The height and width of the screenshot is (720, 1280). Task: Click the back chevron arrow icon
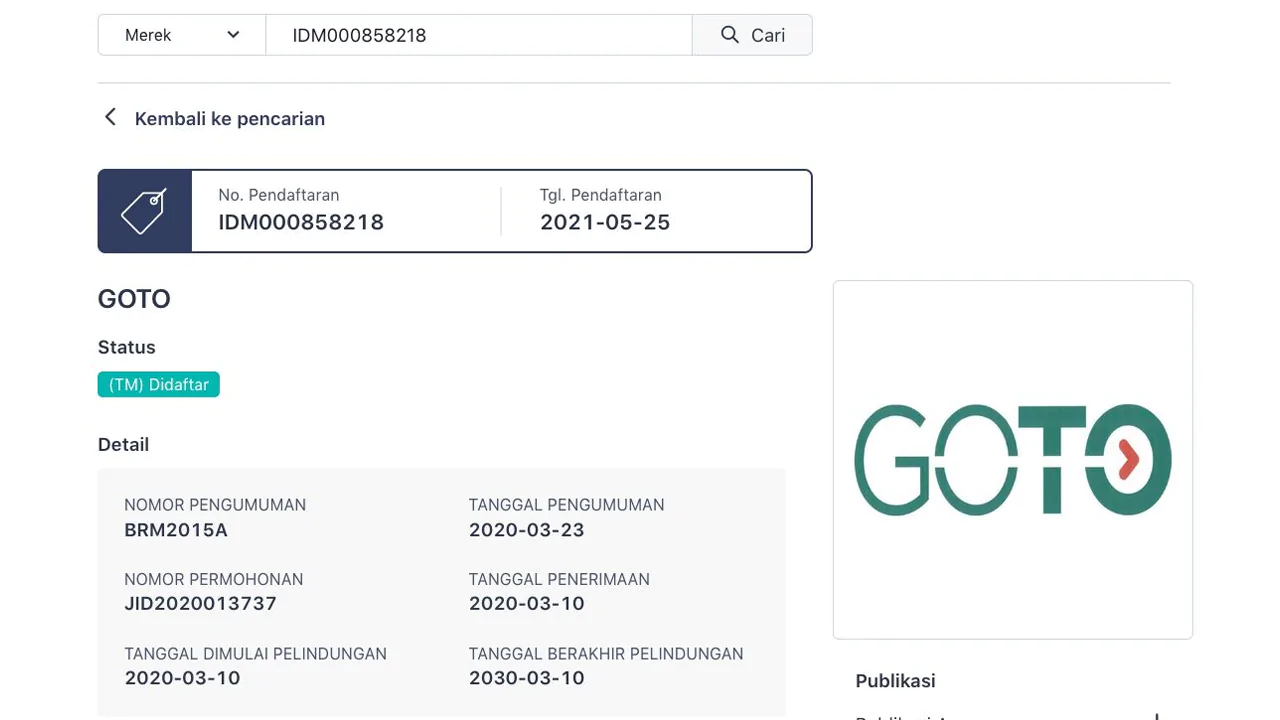110,117
